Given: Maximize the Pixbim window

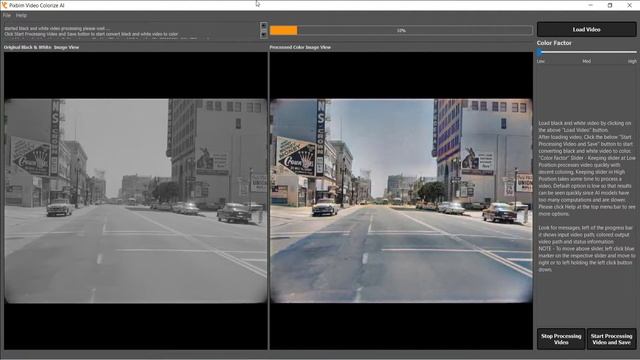Looking at the screenshot, I should [610, 5].
